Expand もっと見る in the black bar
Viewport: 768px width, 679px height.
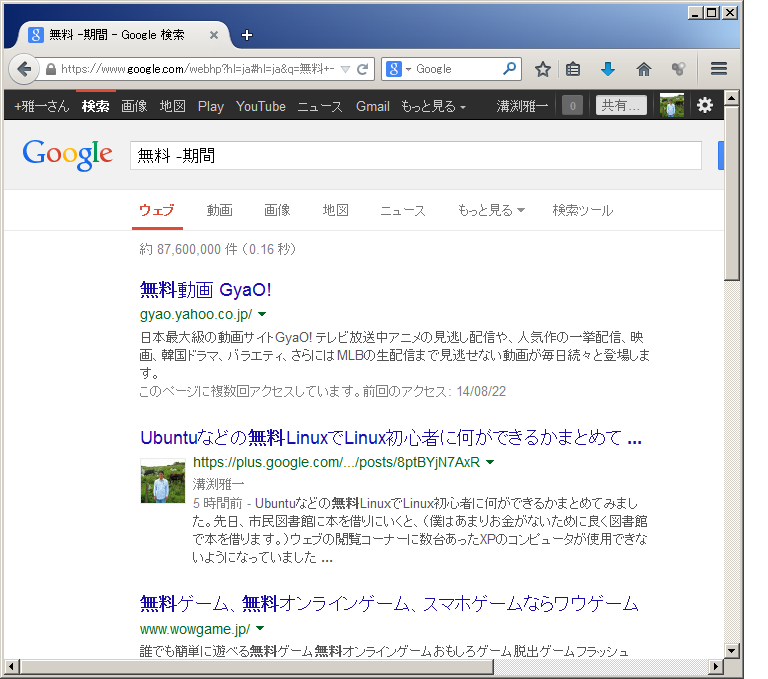coord(433,106)
